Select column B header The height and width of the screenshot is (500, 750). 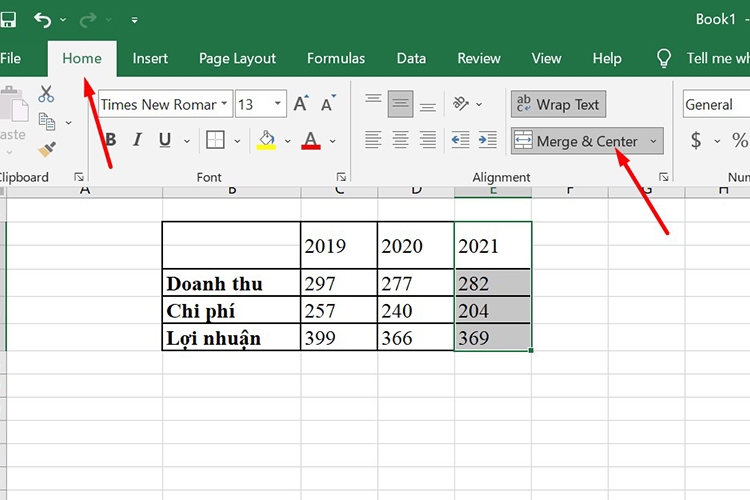tap(232, 191)
